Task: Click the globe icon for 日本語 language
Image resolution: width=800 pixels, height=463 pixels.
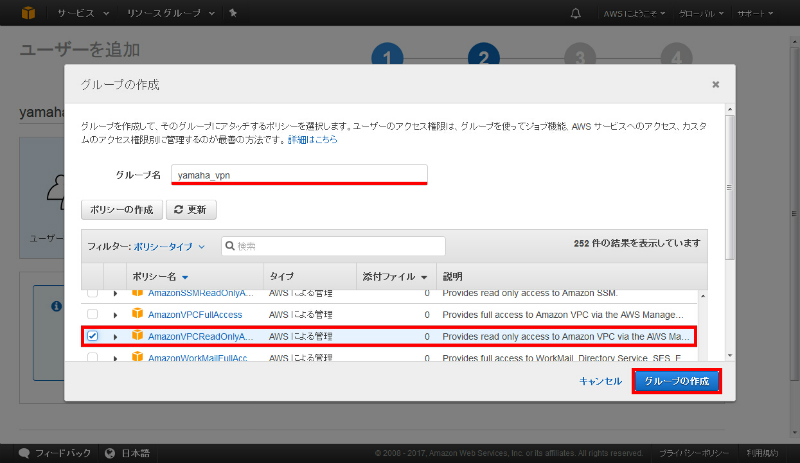Action: [x=111, y=453]
